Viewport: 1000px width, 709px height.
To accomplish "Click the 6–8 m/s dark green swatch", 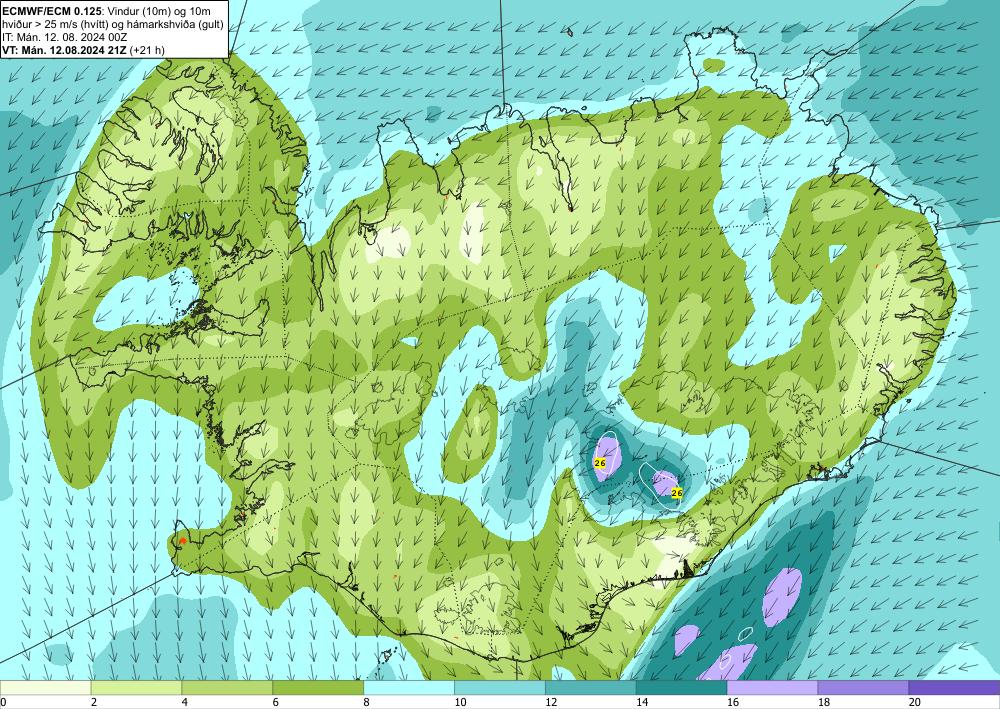I will coord(318,688).
